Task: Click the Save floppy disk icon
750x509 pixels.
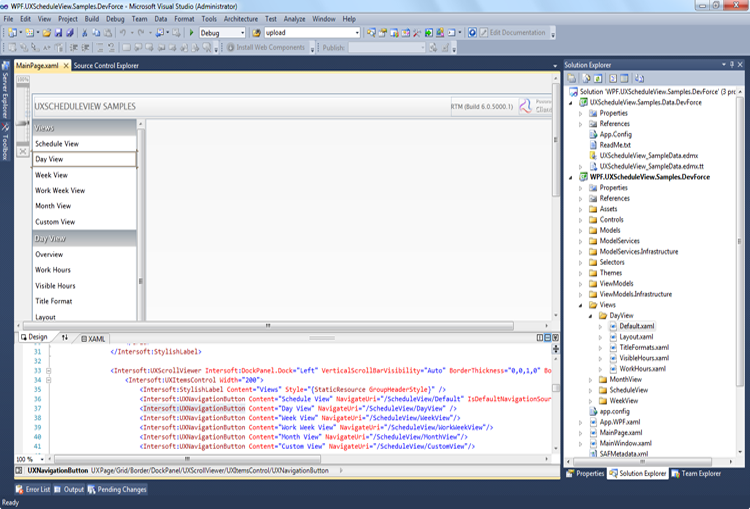Action: coord(58,33)
